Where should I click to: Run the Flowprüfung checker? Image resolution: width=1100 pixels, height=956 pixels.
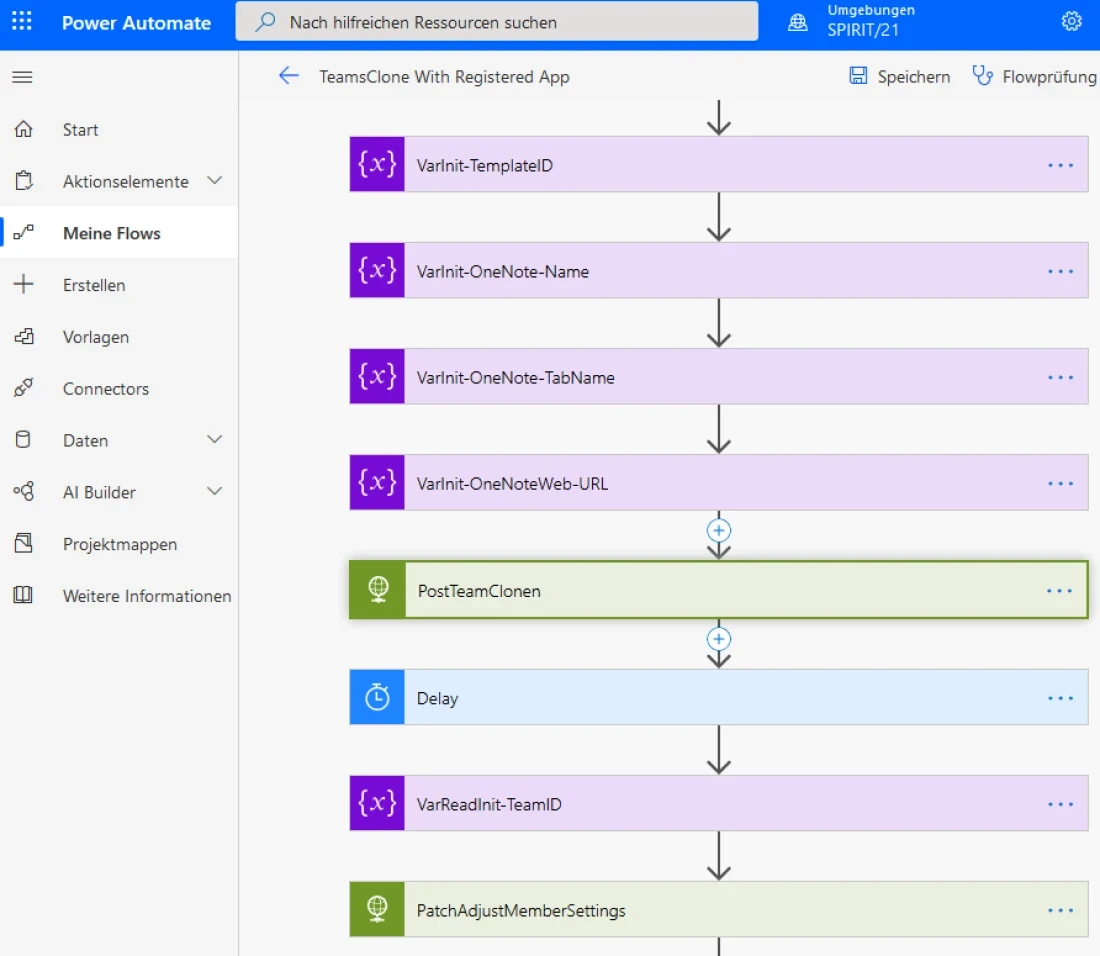[1034, 77]
